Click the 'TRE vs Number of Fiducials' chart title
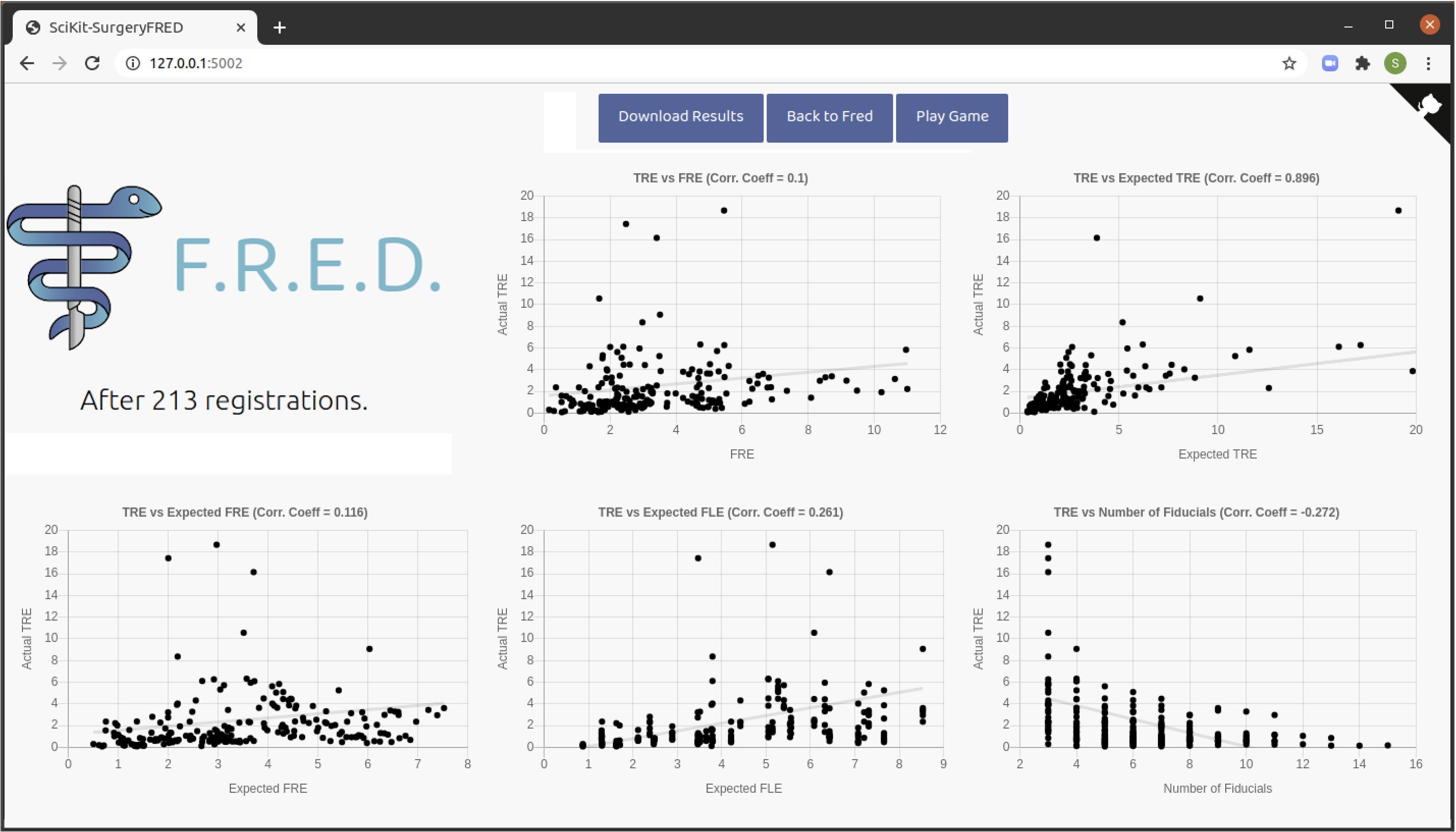Screen dimensions: 1456x832 coord(1196,512)
